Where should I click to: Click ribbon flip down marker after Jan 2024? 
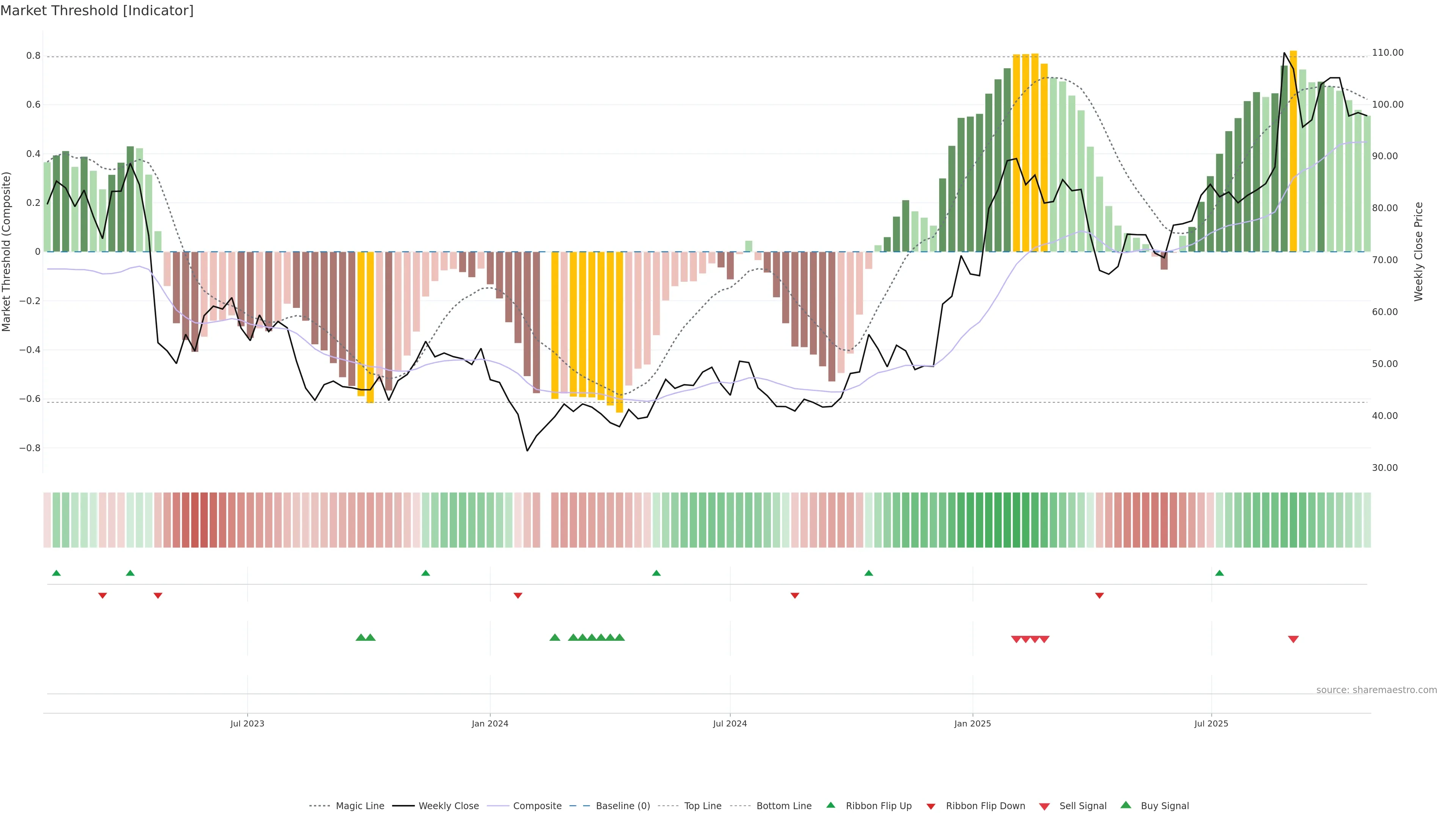coord(518,595)
